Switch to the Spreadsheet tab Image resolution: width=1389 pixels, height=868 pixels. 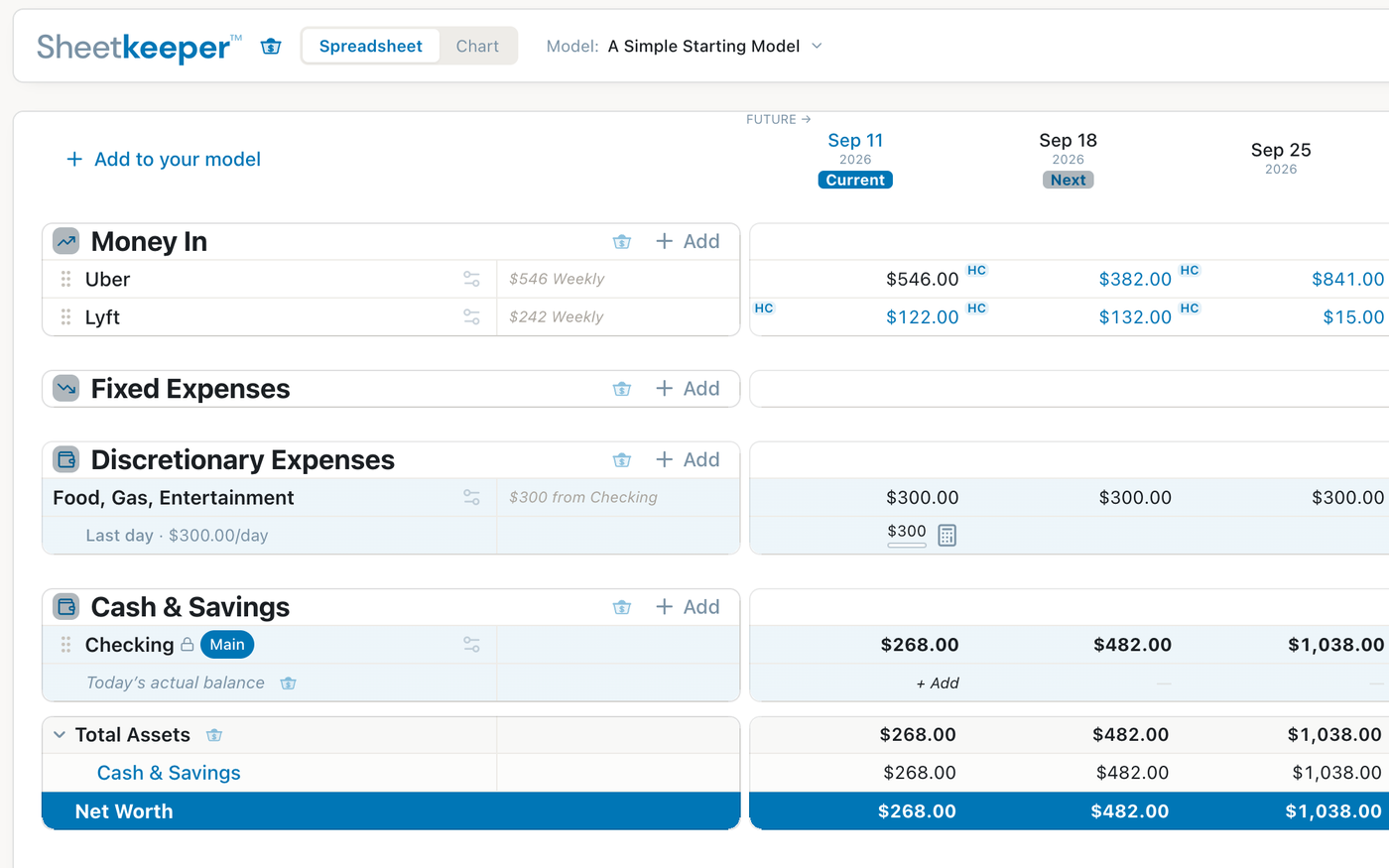pos(371,47)
